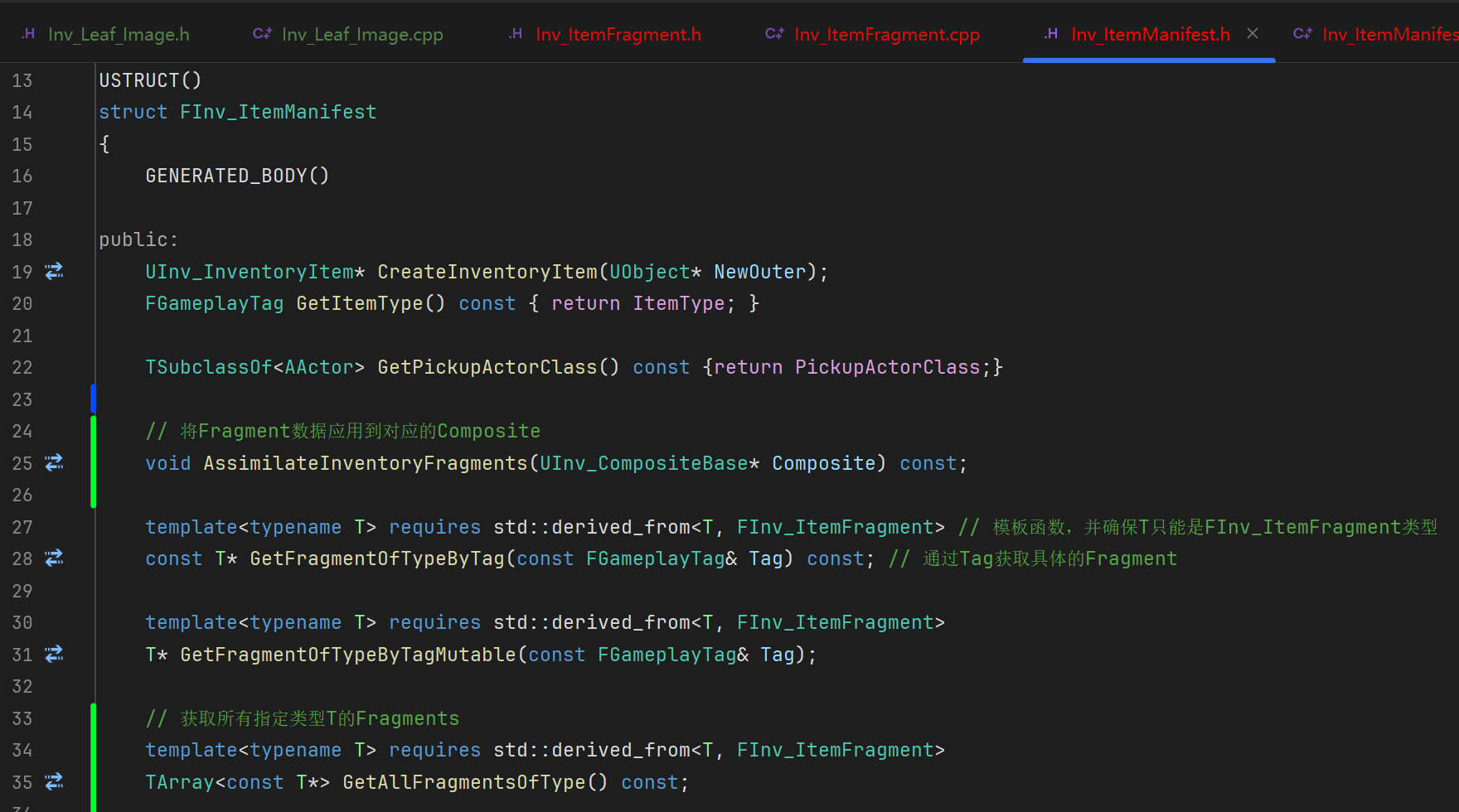
Task: Go to definition via gutter icon on line 19
Action: 54,271
